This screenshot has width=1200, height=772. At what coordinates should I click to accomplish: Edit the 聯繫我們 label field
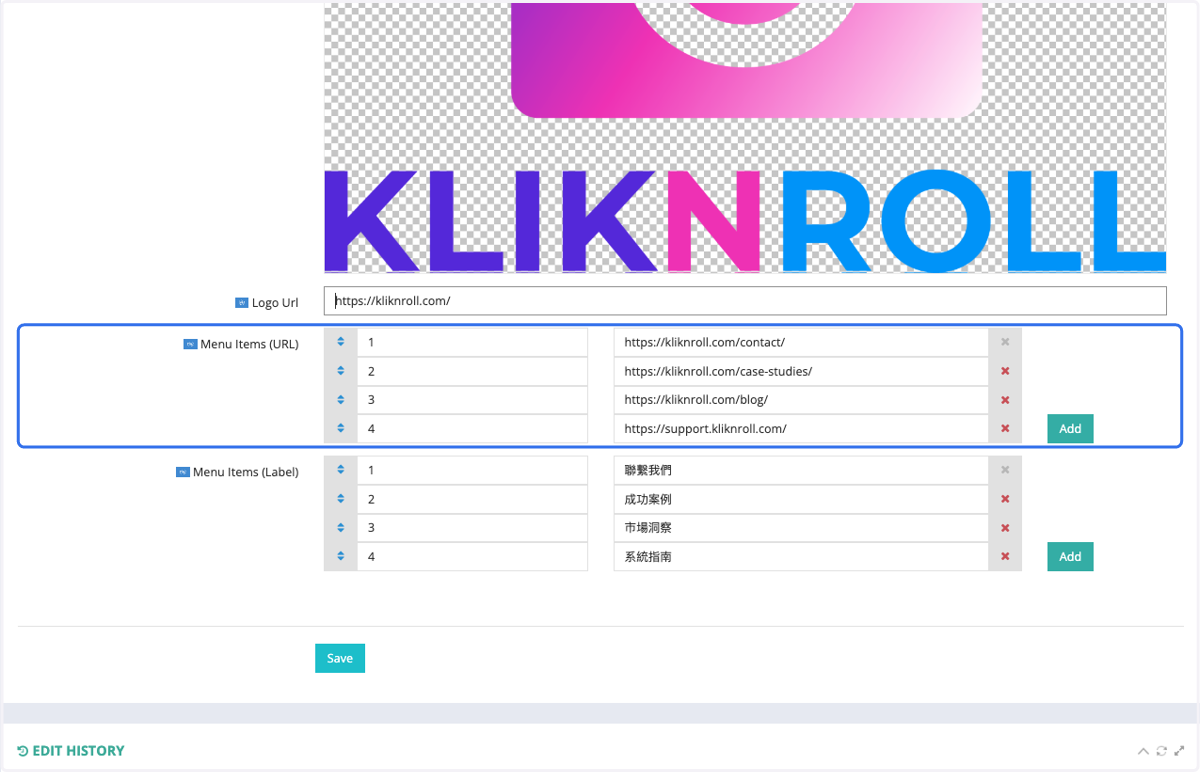pos(801,470)
